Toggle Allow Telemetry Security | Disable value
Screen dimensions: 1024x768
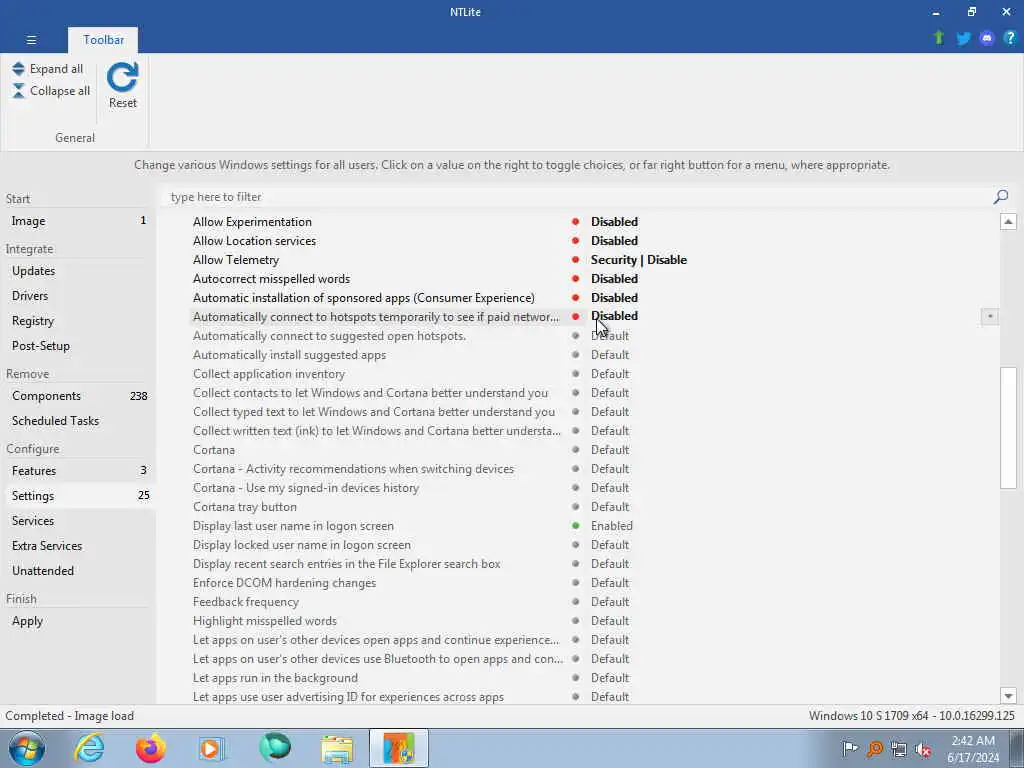(639, 259)
